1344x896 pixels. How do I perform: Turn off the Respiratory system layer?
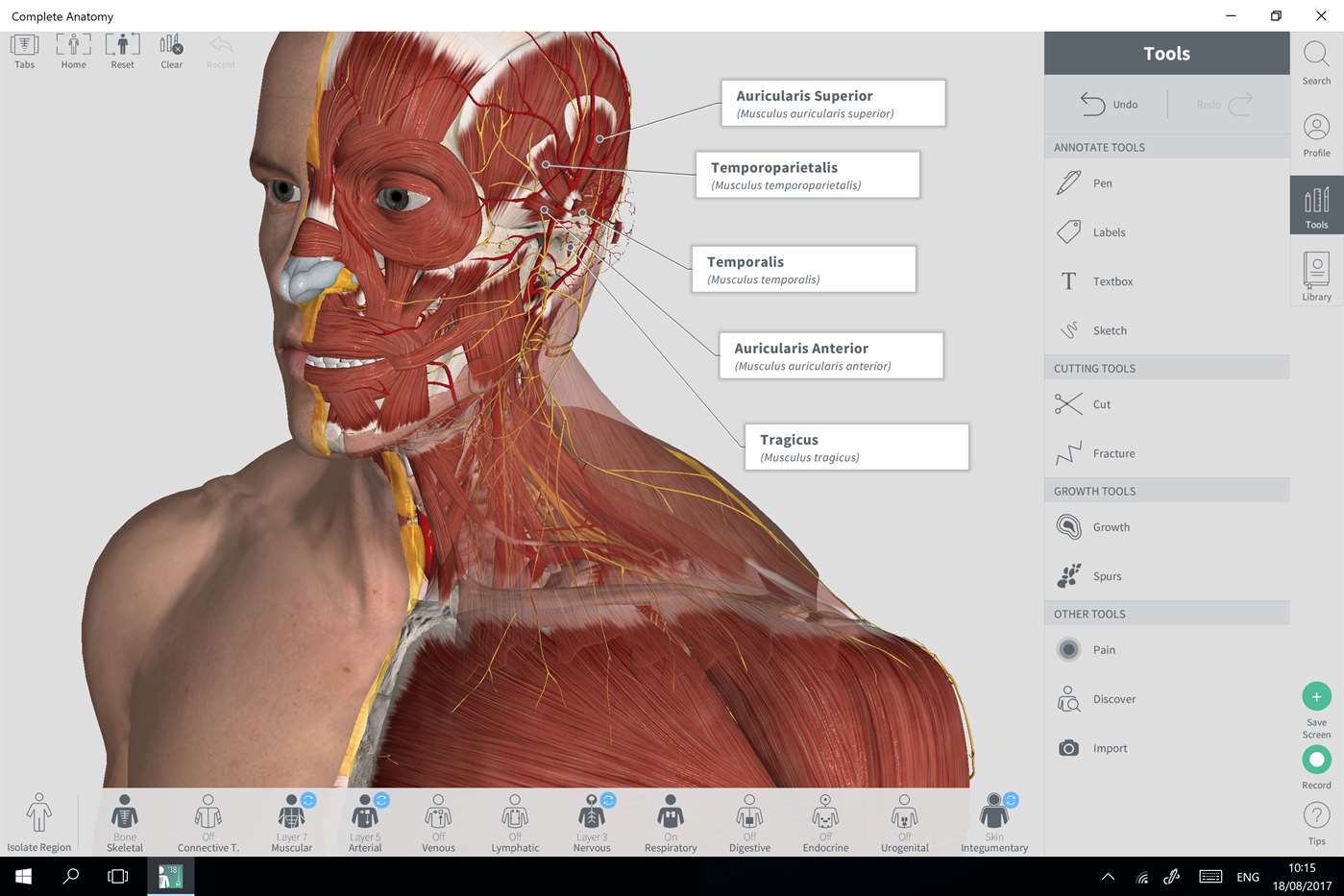pyautogui.click(x=671, y=823)
